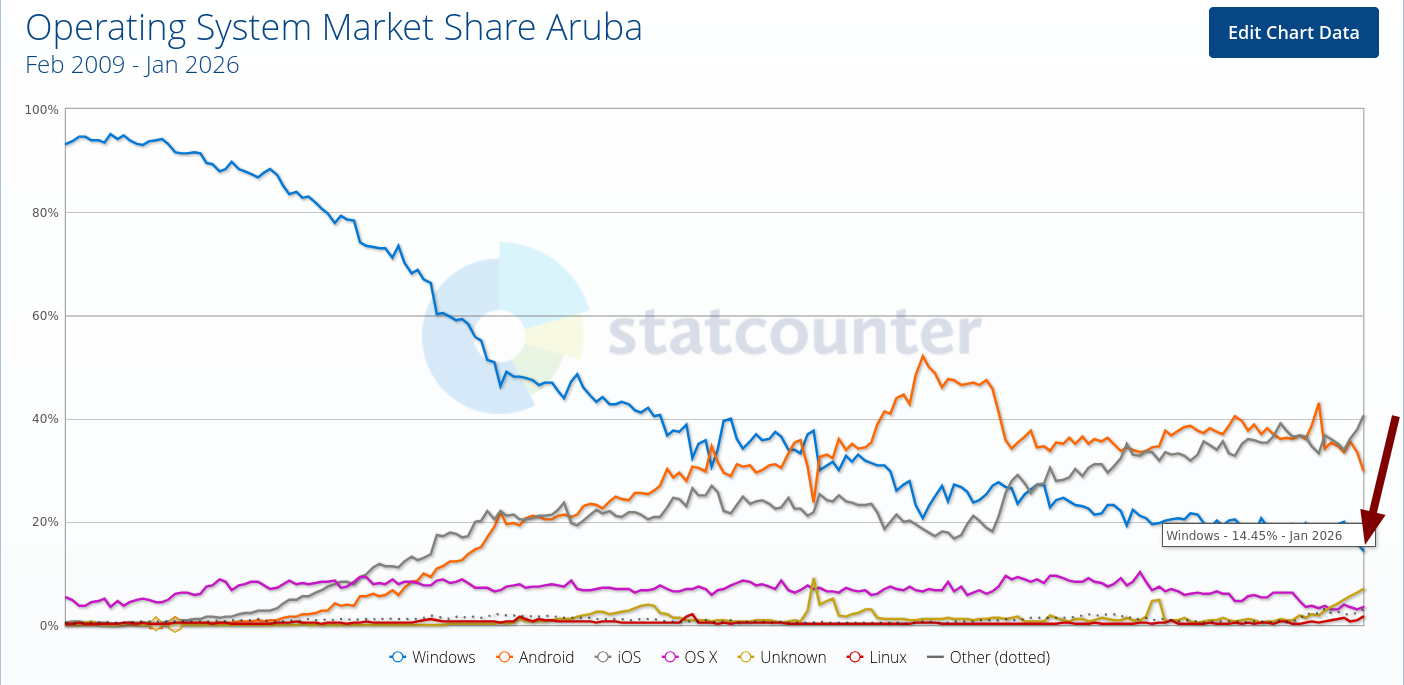Toggle the Unknown series legend label
The width and height of the screenshot is (1404, 685).
(793, 657)
